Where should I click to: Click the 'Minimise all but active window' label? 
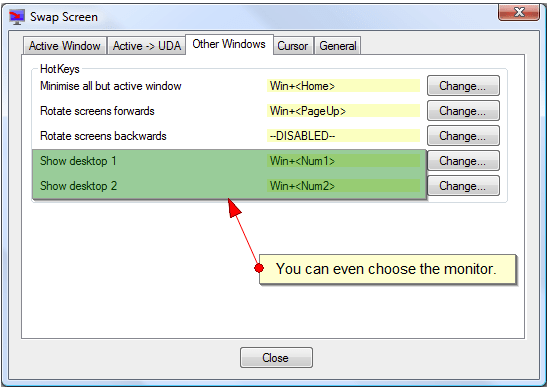(x=111, y=86)
